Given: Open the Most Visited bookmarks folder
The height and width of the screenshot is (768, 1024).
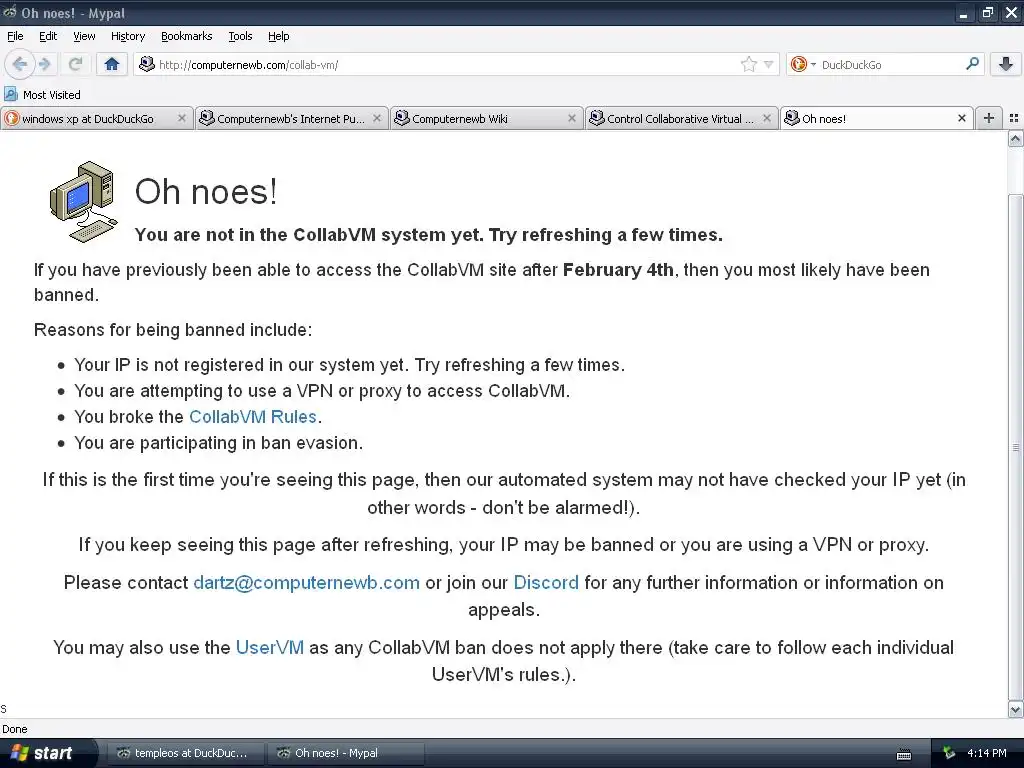Looking at the screenshot, I should pos(43,95).
